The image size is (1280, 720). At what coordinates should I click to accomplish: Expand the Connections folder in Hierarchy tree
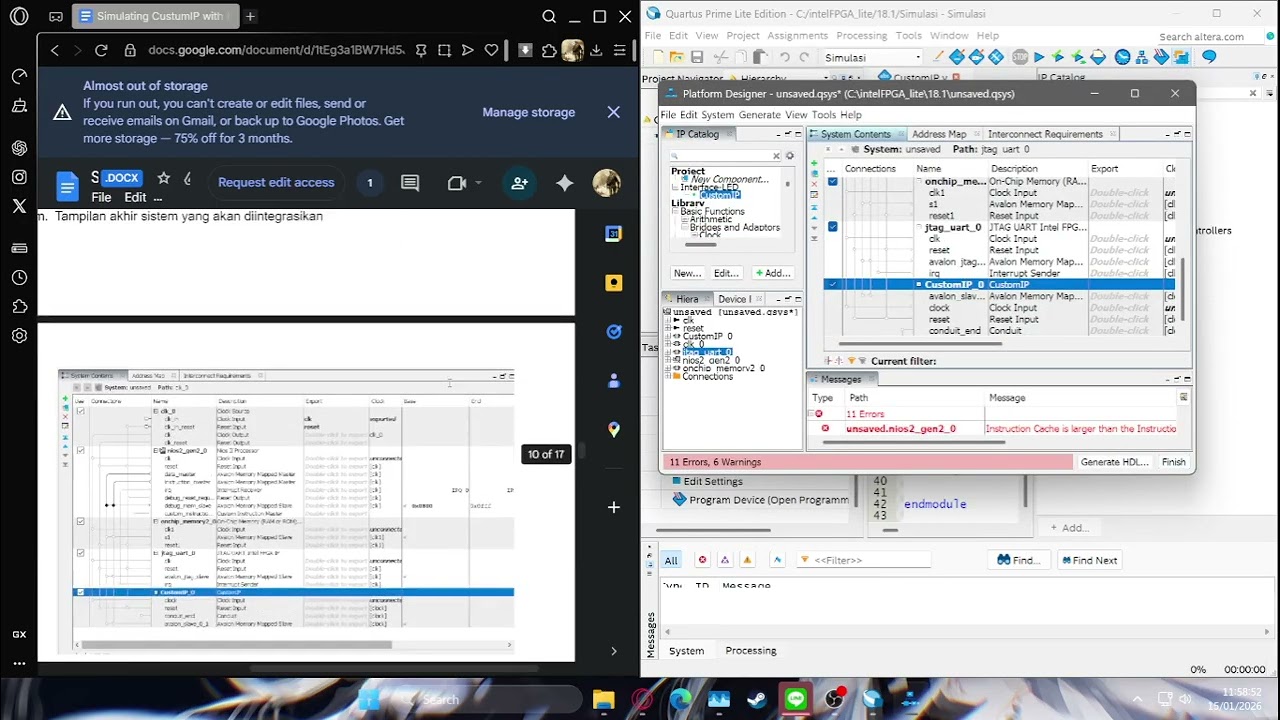point(669,376)
